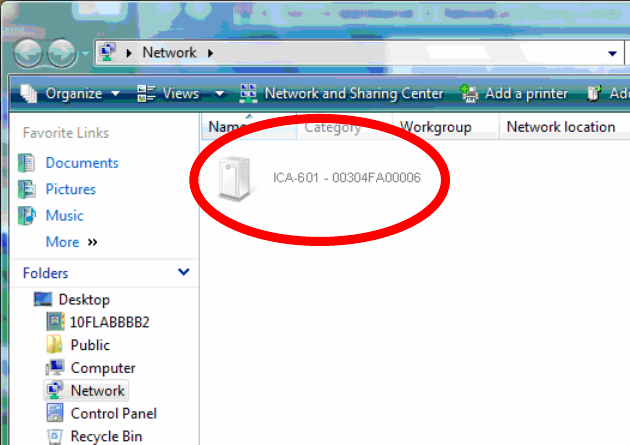Open address bar history dropdown arrow

612,53
